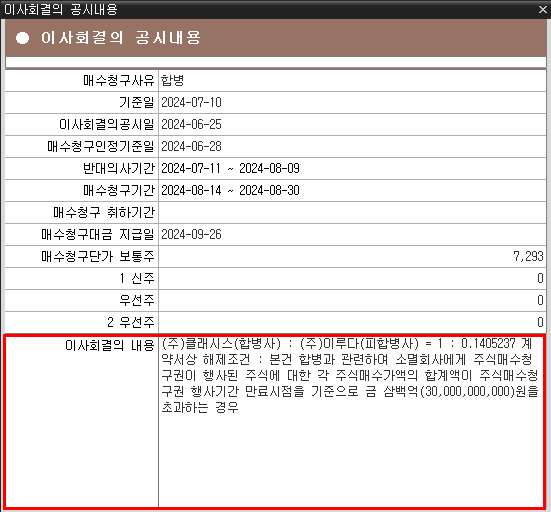This screenshot has width=551, height=512.
Task: Click 매수청구기간 start date 2024-08-14
Action: tap(192, 190)
